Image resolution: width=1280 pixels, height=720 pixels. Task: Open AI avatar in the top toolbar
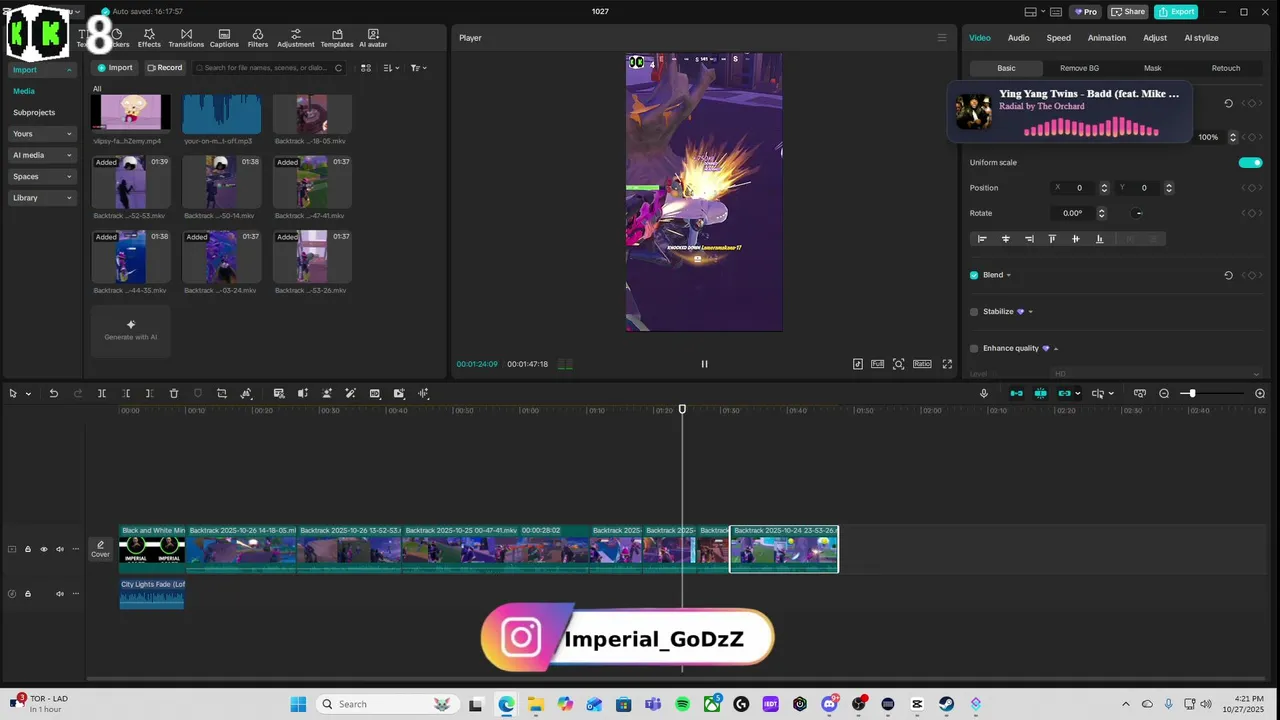[373, 38]
